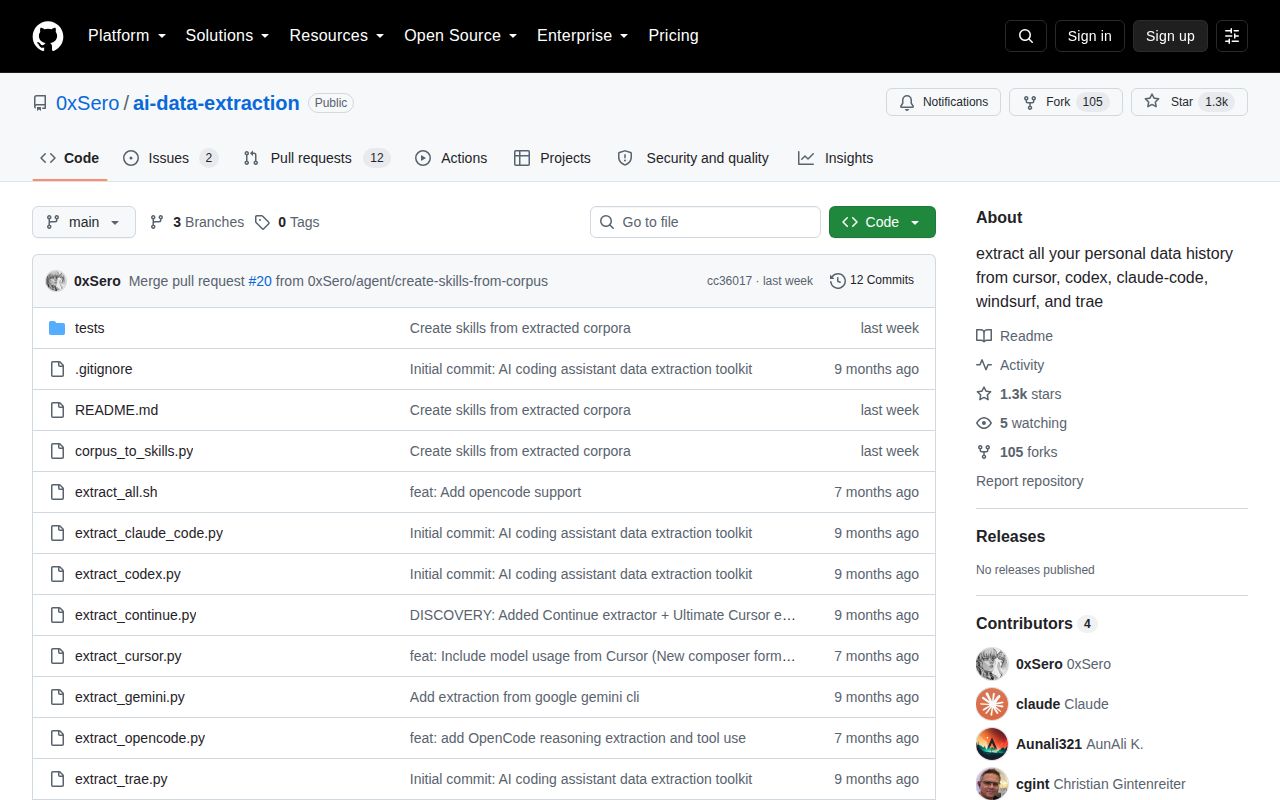Click the tag icon beside 0 Tags
This screenshot has height=800, width=1280.
(262, 222)
